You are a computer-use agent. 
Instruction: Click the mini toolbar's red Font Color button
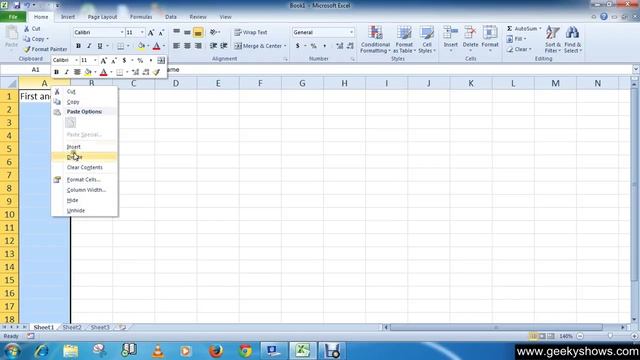[104, 72]
